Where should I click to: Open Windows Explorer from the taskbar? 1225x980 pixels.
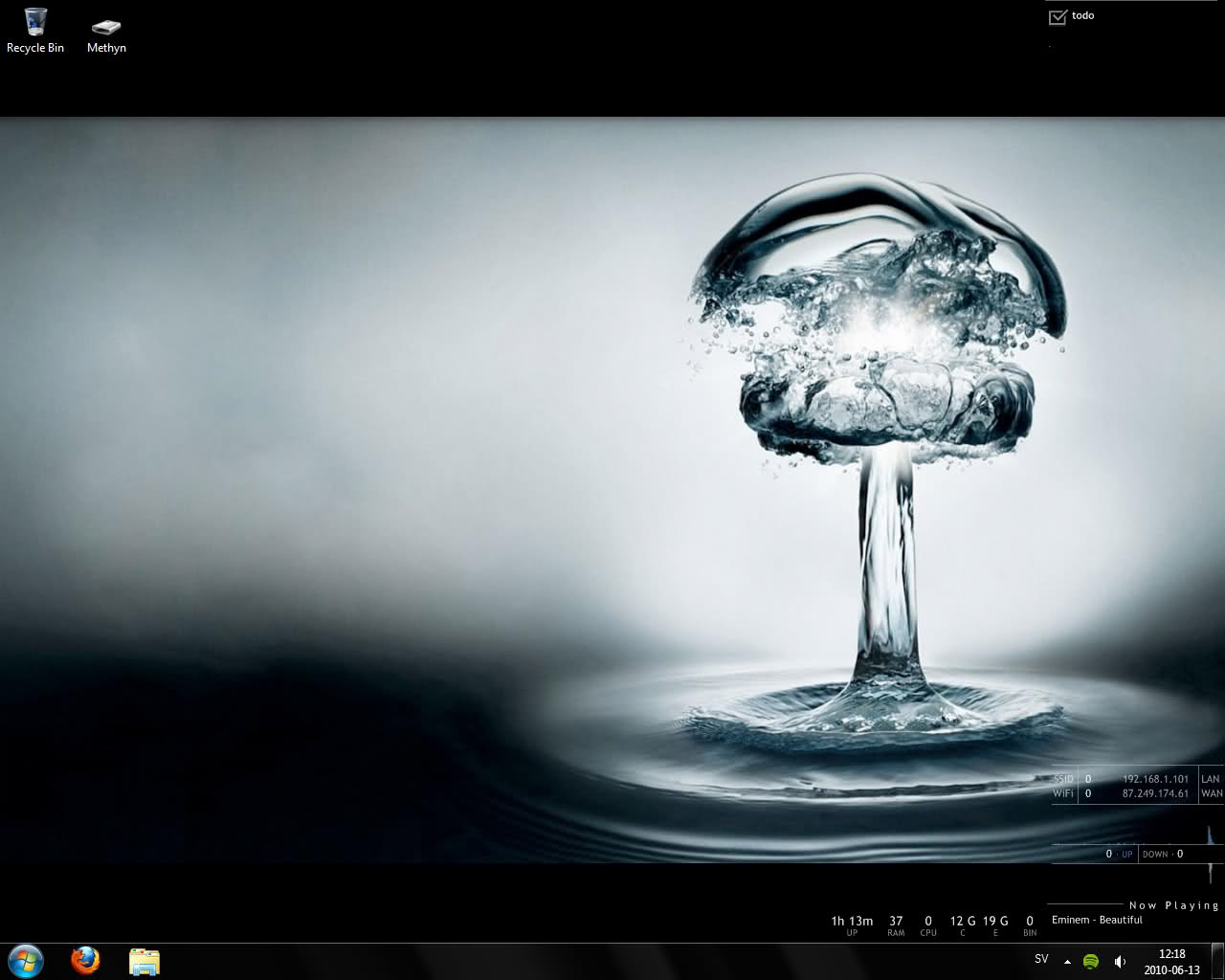click(x=145, y=961)
